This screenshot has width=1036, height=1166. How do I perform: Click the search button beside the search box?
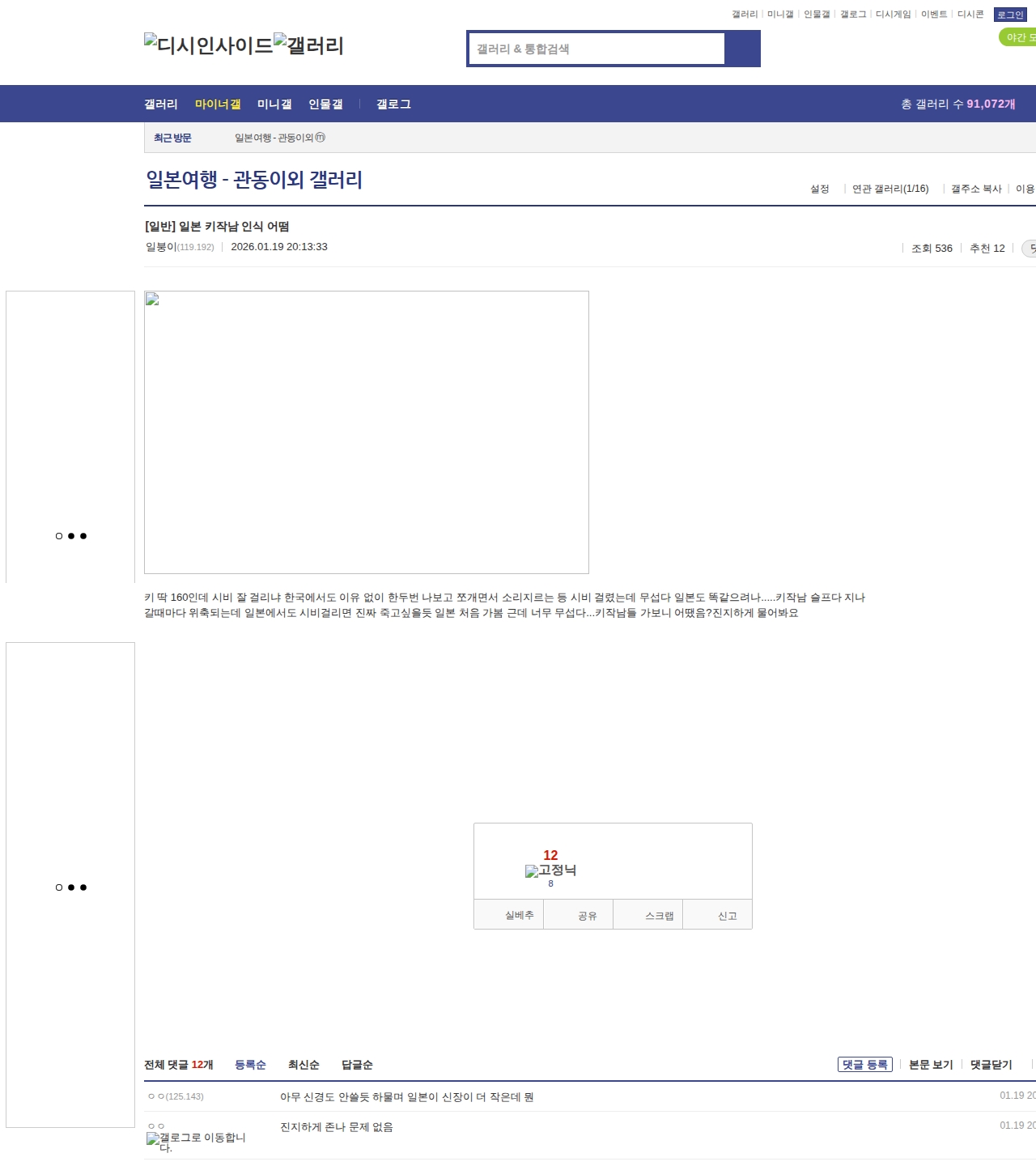click(742, 49)
